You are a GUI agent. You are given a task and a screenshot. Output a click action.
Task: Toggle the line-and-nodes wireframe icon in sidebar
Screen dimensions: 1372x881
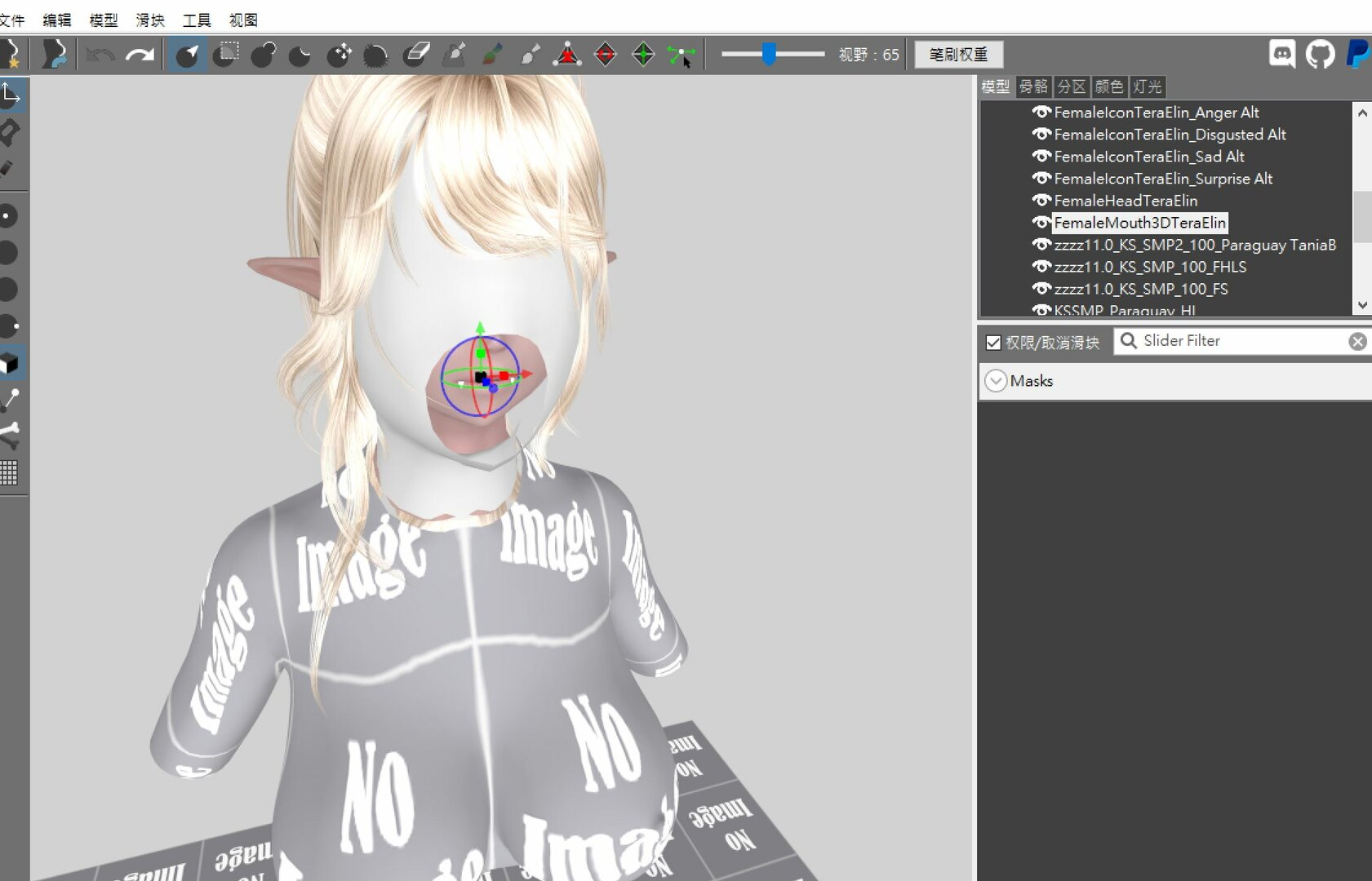[x=10, y=399]
